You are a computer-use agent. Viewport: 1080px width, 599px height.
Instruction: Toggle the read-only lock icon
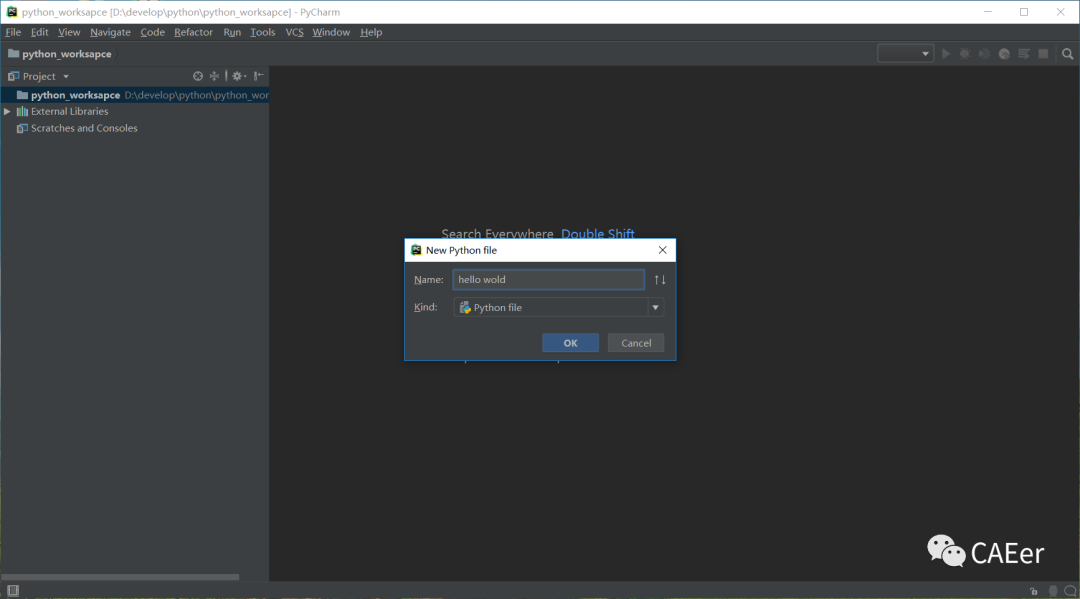coord(1034,591)
